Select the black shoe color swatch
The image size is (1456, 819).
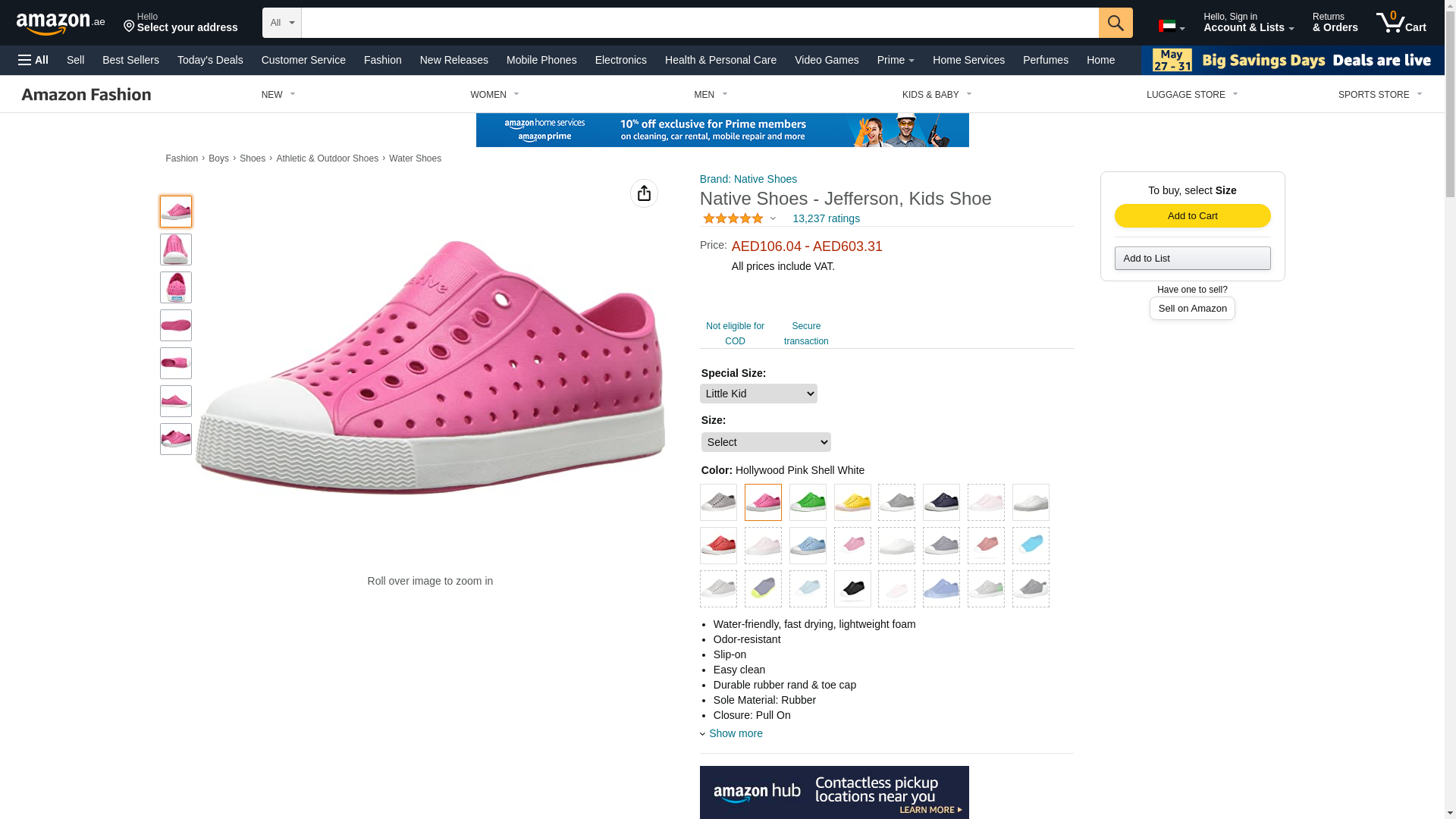pos(852,589)
